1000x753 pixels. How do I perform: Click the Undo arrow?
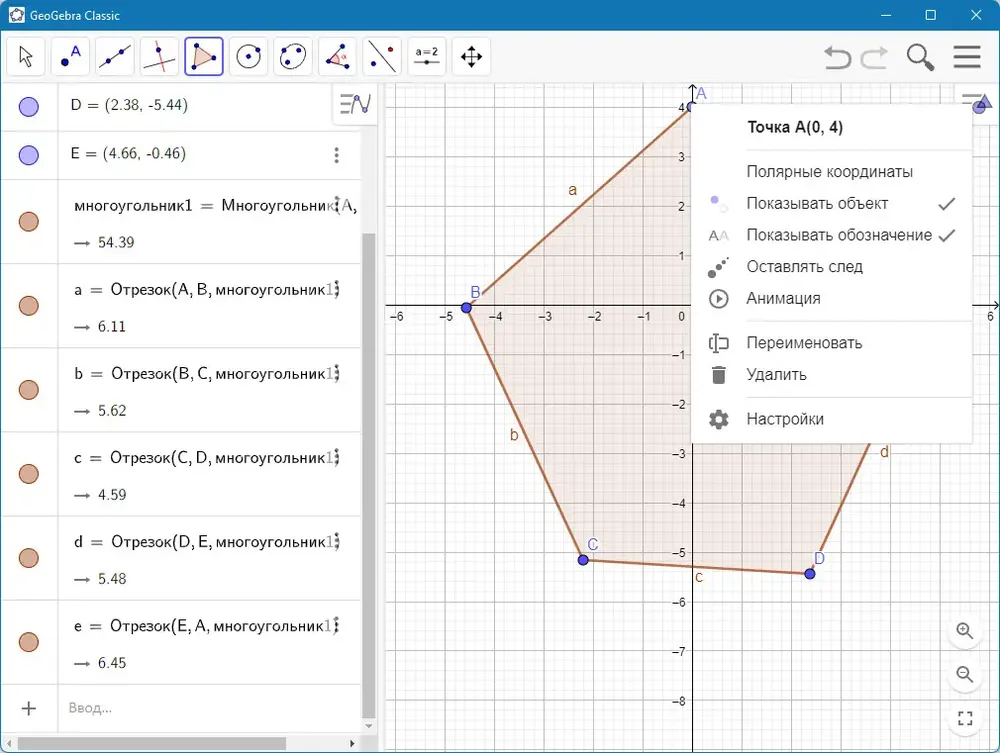click(x=837, y=57)
